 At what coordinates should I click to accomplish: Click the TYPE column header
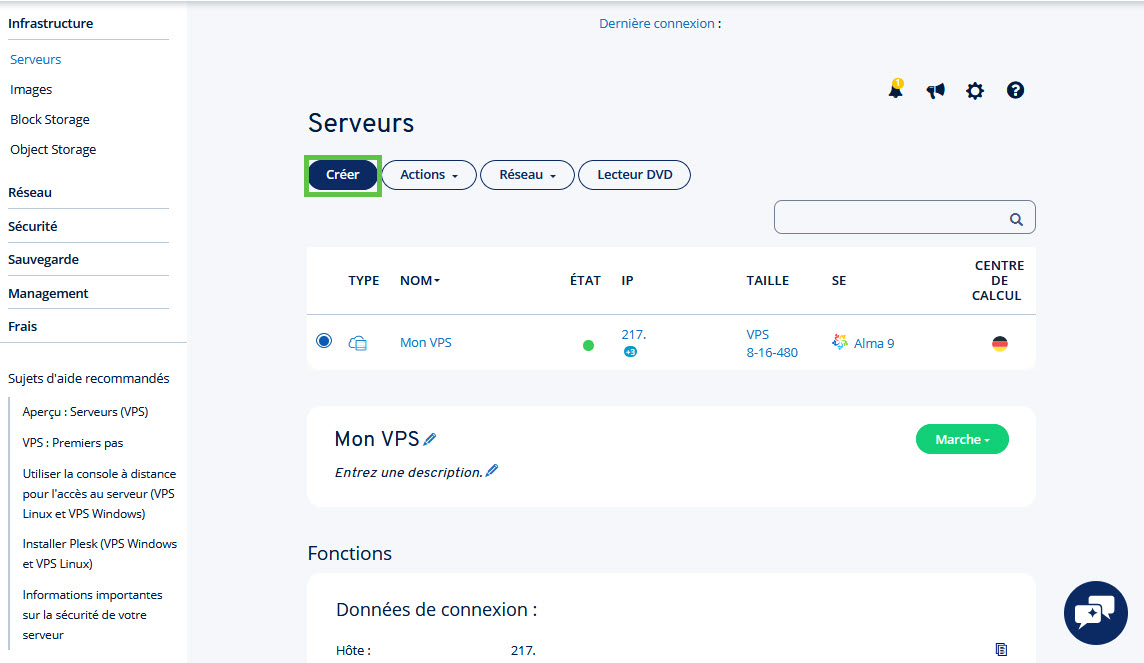tap(363, 281)
